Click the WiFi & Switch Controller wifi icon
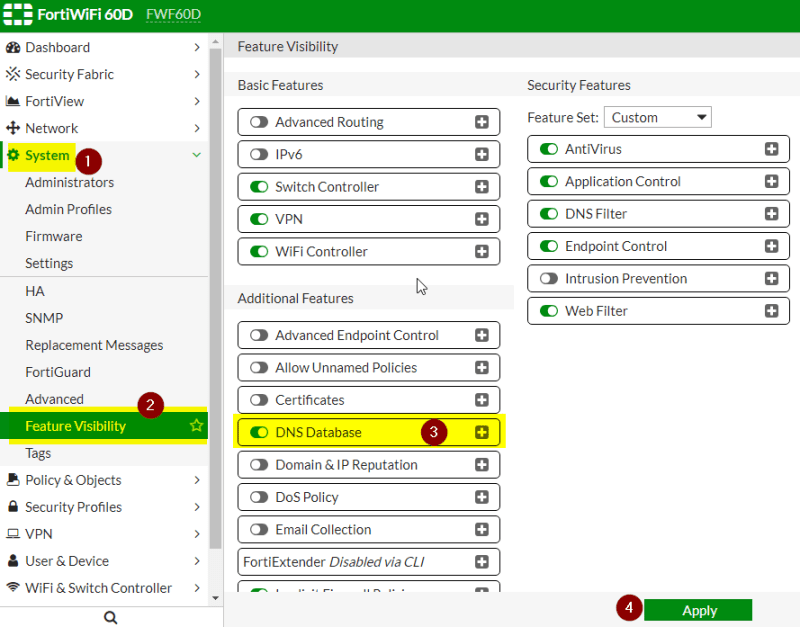The width and height of the screenshot is (800, 627). pos(13,587)
